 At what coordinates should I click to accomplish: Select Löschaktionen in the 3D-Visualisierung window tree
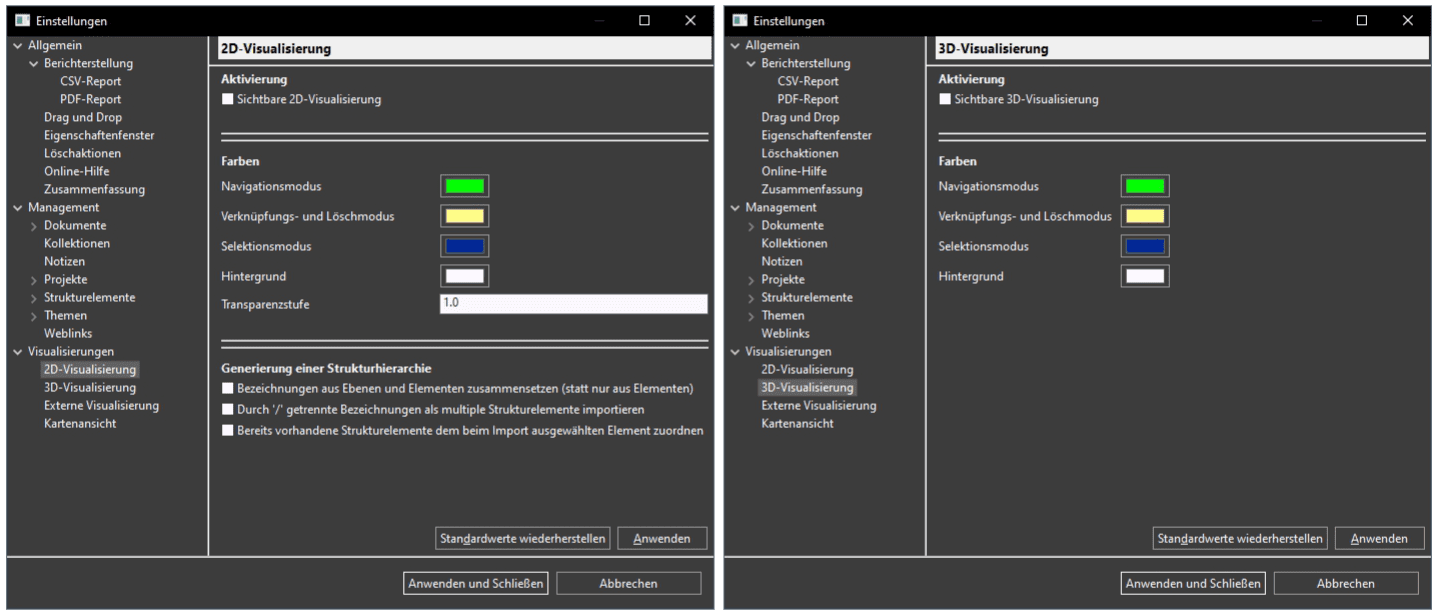pyautogui.click(x=800, y=154)
